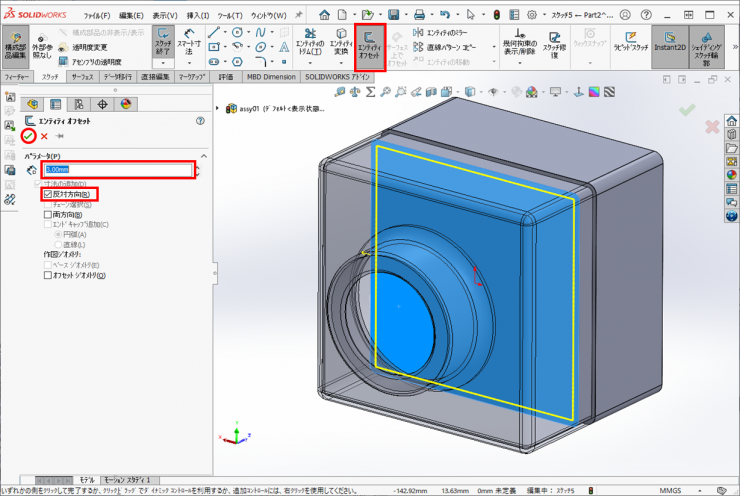The image size is (740, 496).
Task: Click the pushpin icon to keep panel visible
Action: 60,136
